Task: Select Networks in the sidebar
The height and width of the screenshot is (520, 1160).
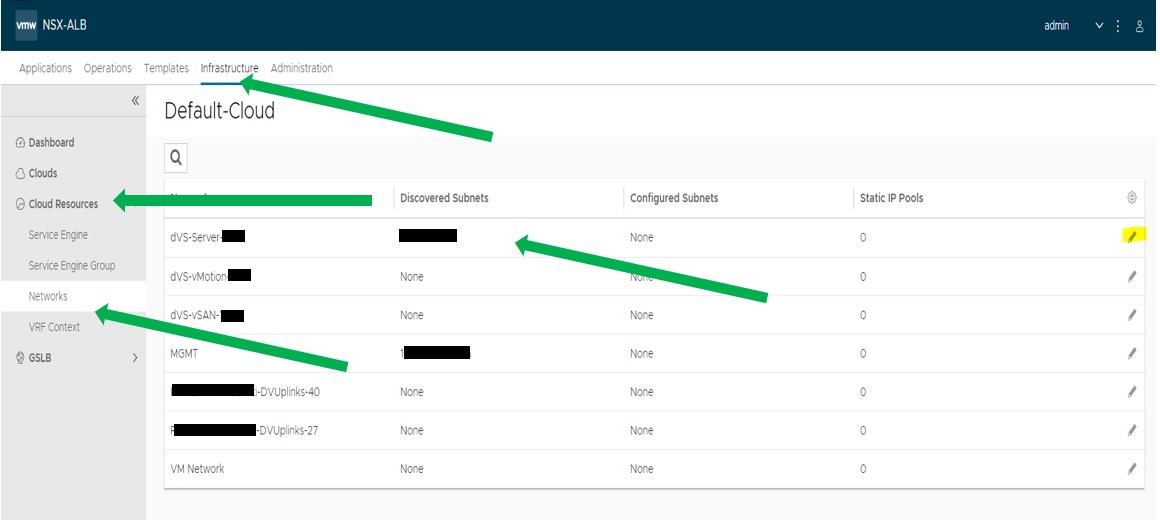Action: [48, 296]
